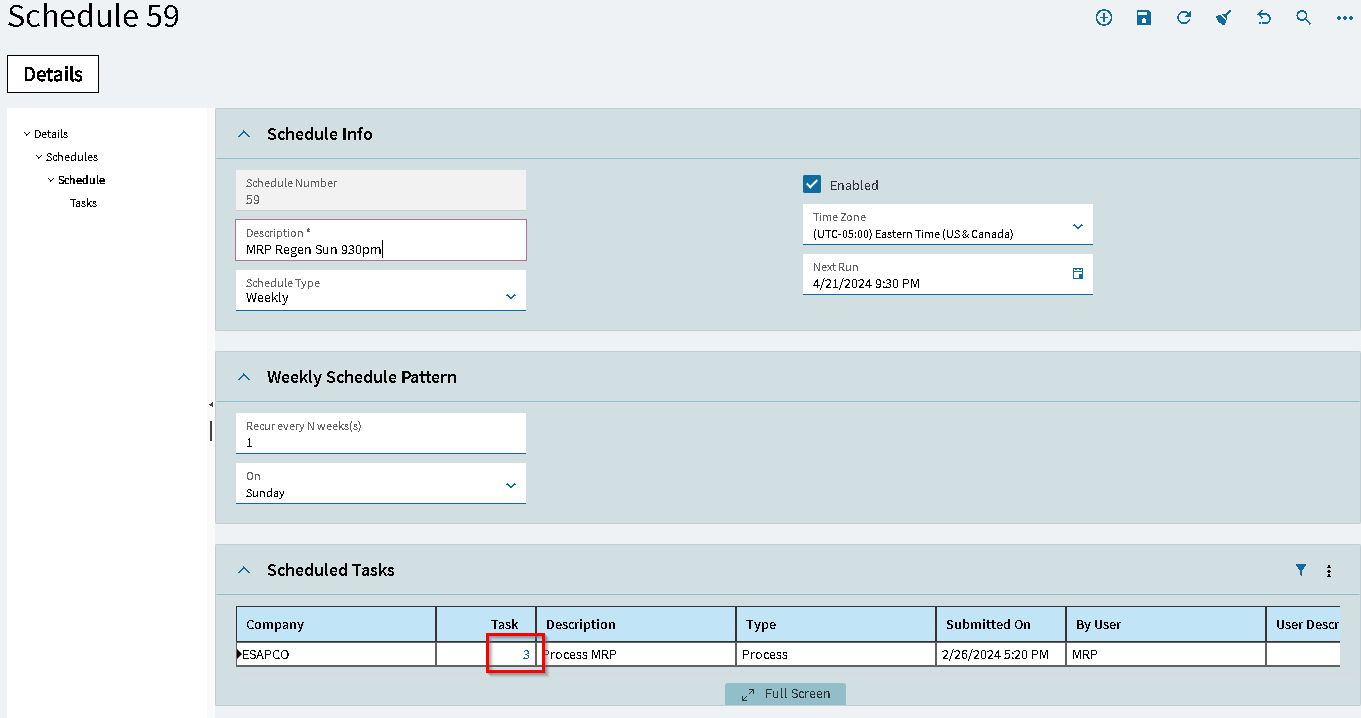This screenshot has height=718, width=1361.
Task: Click the Refresh toolbar icon
Action: 1184,17
